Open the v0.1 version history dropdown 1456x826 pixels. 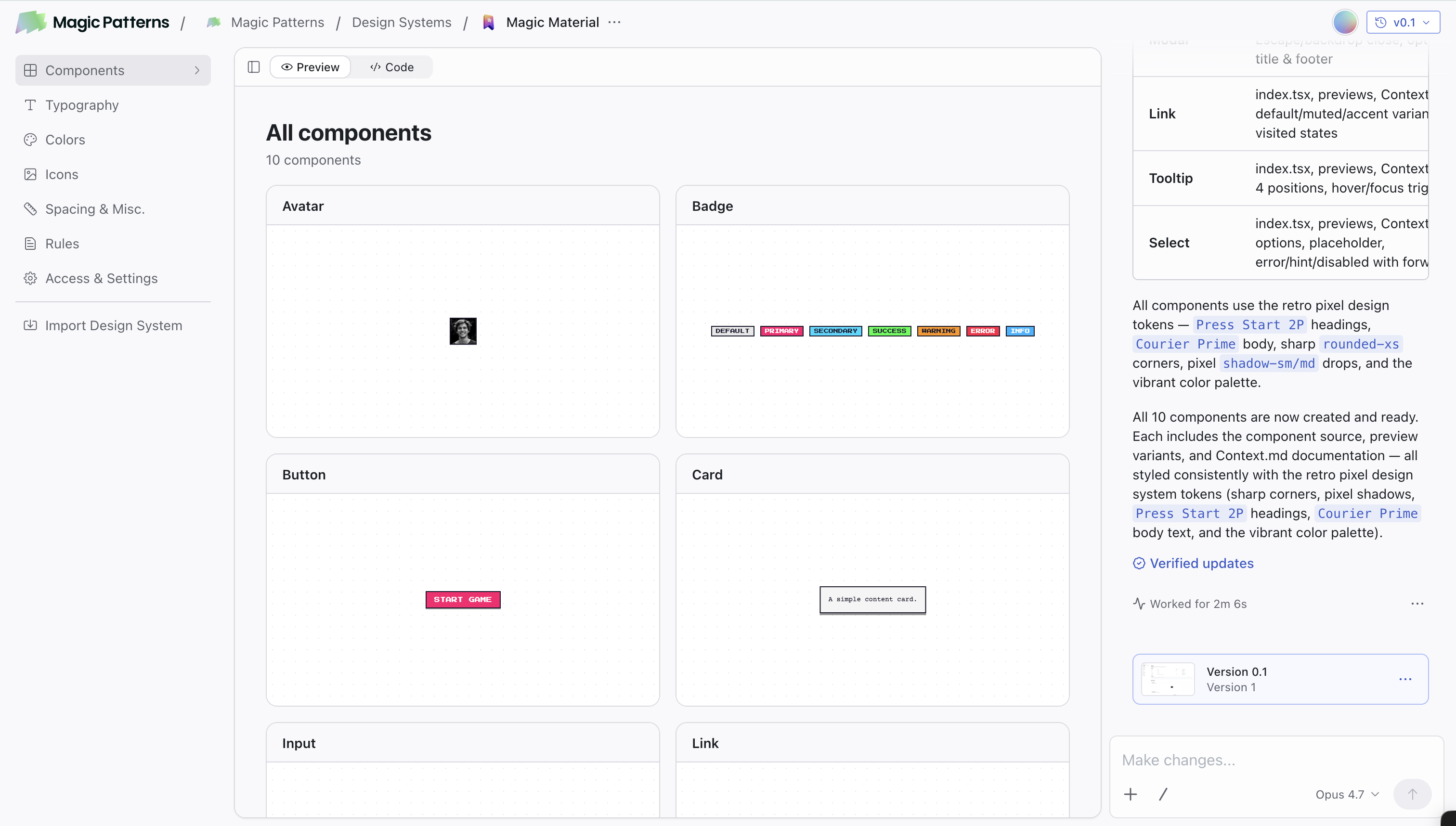(1403, 22)
